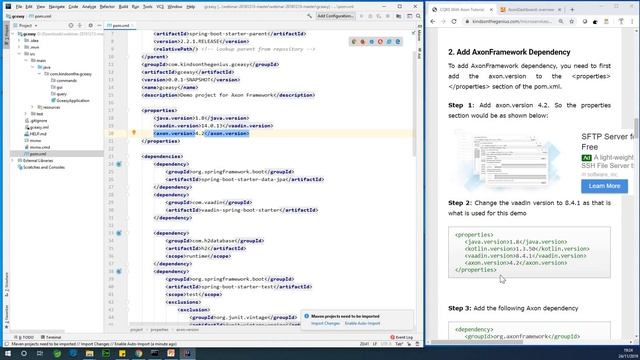Click Chrome zoom magnifier icon in address bar
This screenshot has width=640, height=360.
pyautogui.click(x=561, y=21)
